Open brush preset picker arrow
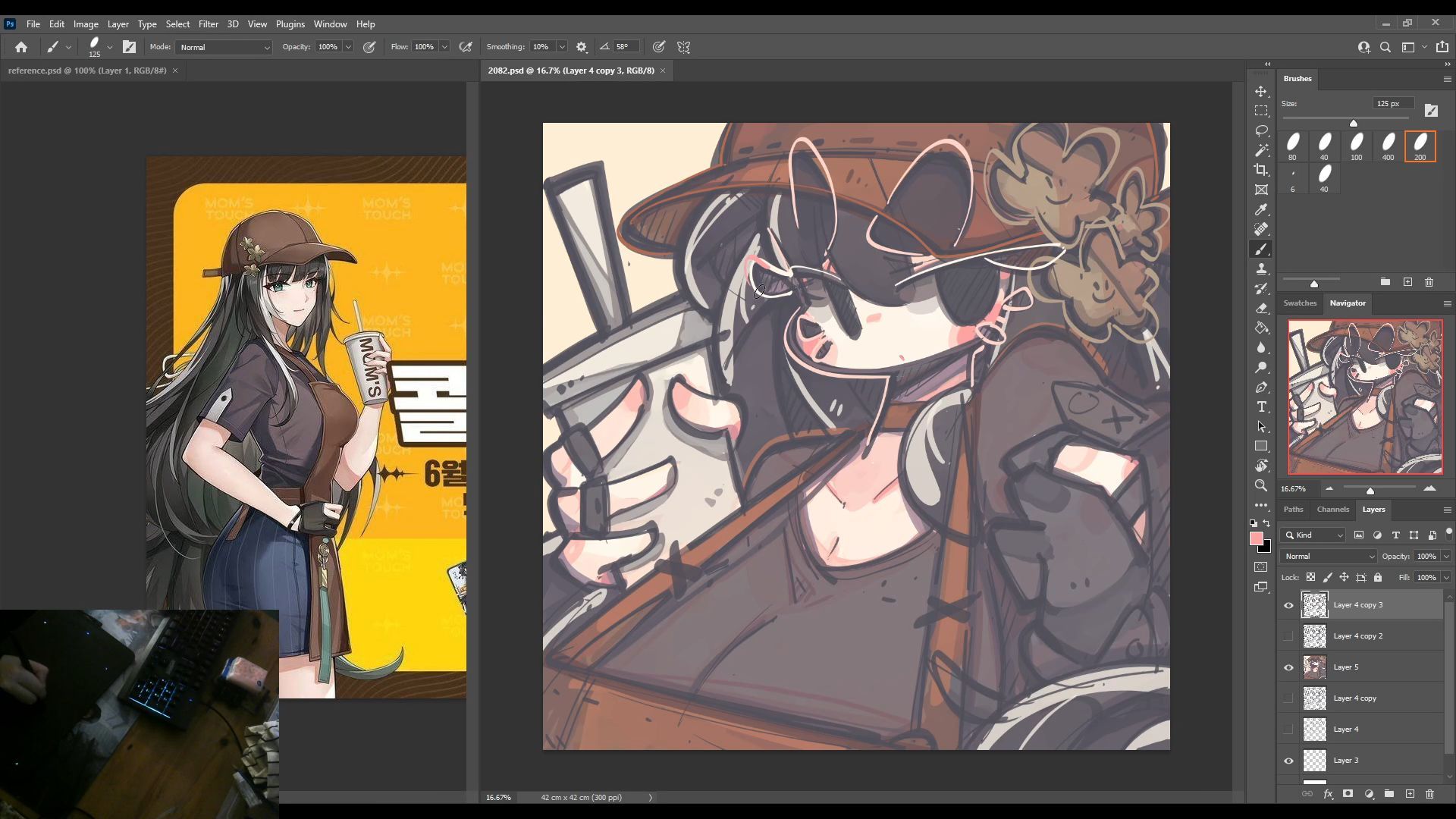 pyautogui.click(x=110, y=47)
